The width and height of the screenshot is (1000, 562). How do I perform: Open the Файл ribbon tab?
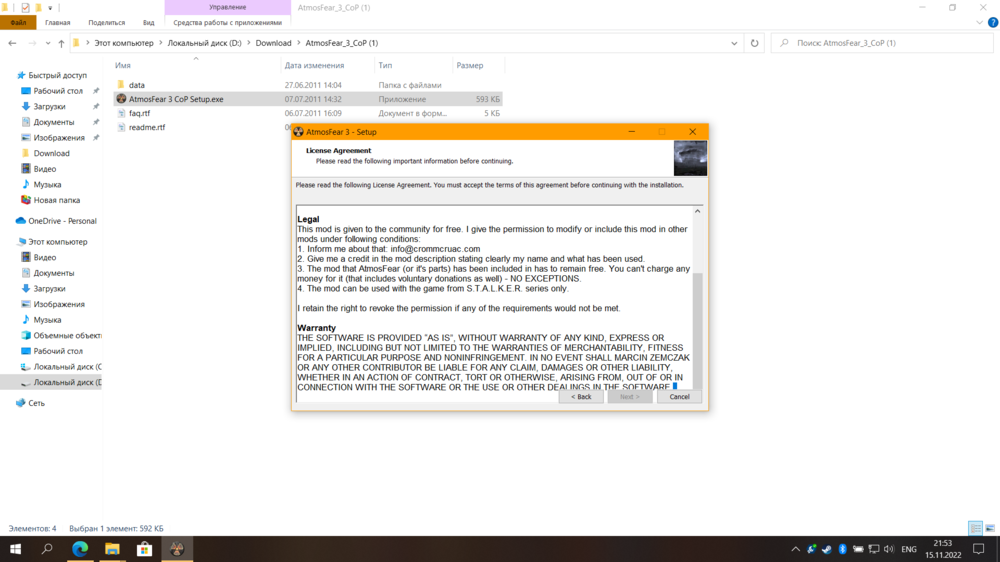18,22
